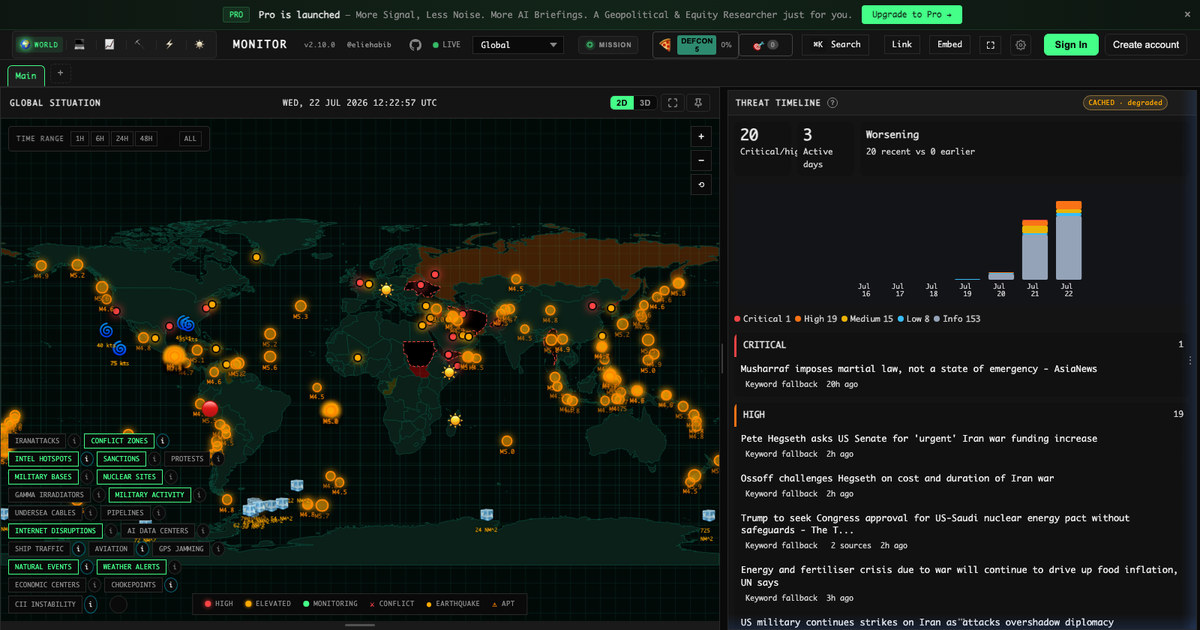This screenshot has width=1200, height=630.
Task: Click the Embed button
Action: coord(950,45)
